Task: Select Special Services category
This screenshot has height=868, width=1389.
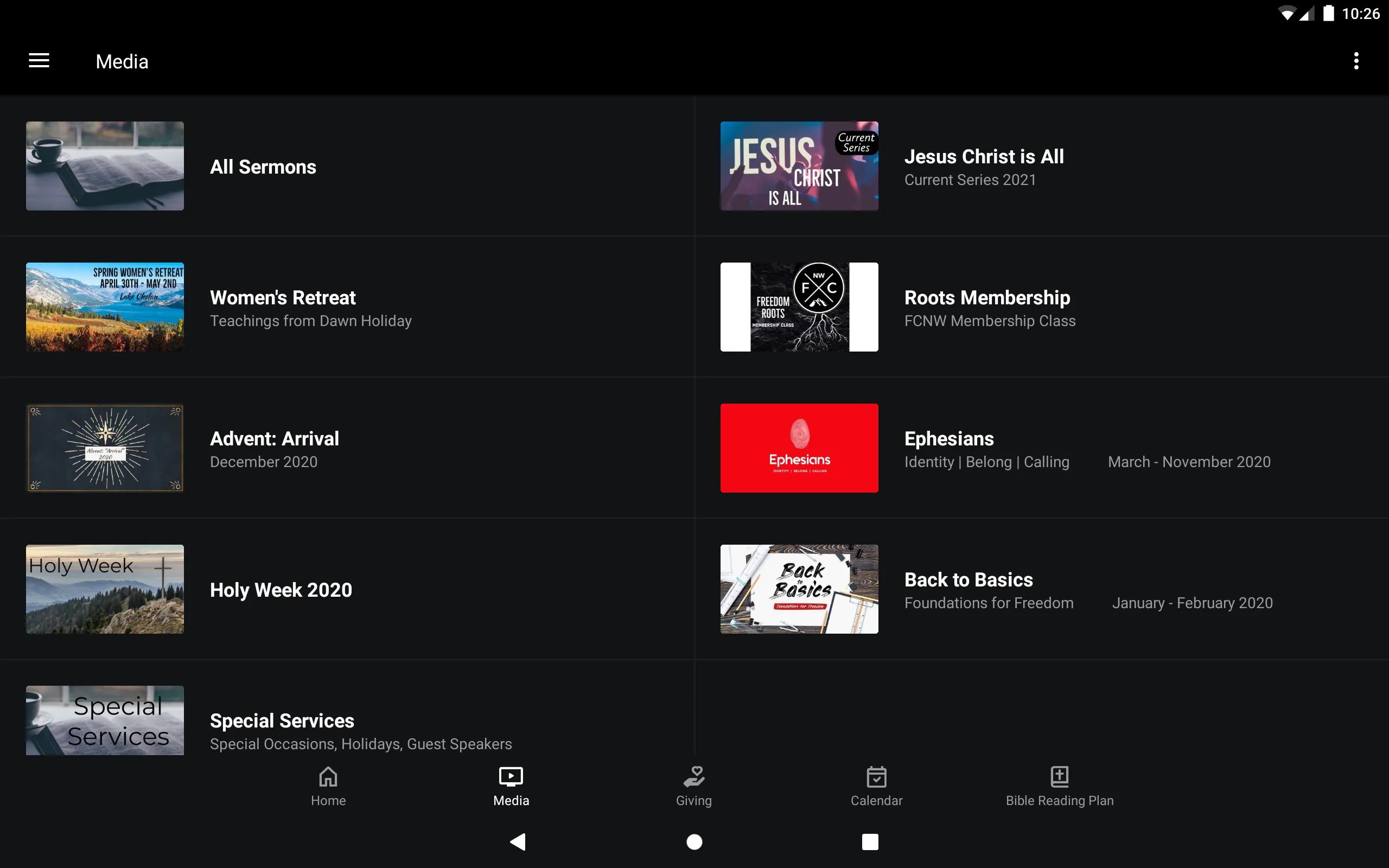Action: tap(281, 719)
